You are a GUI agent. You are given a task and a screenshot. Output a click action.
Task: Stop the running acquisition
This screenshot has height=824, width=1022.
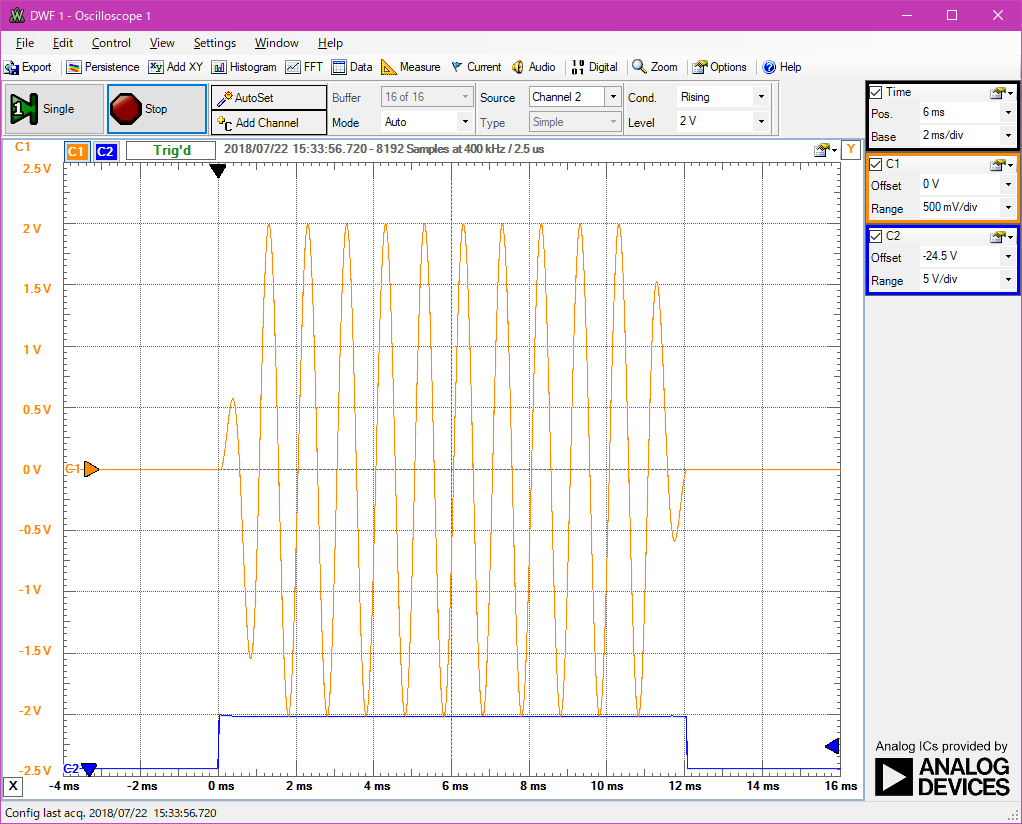pos(157,109)
